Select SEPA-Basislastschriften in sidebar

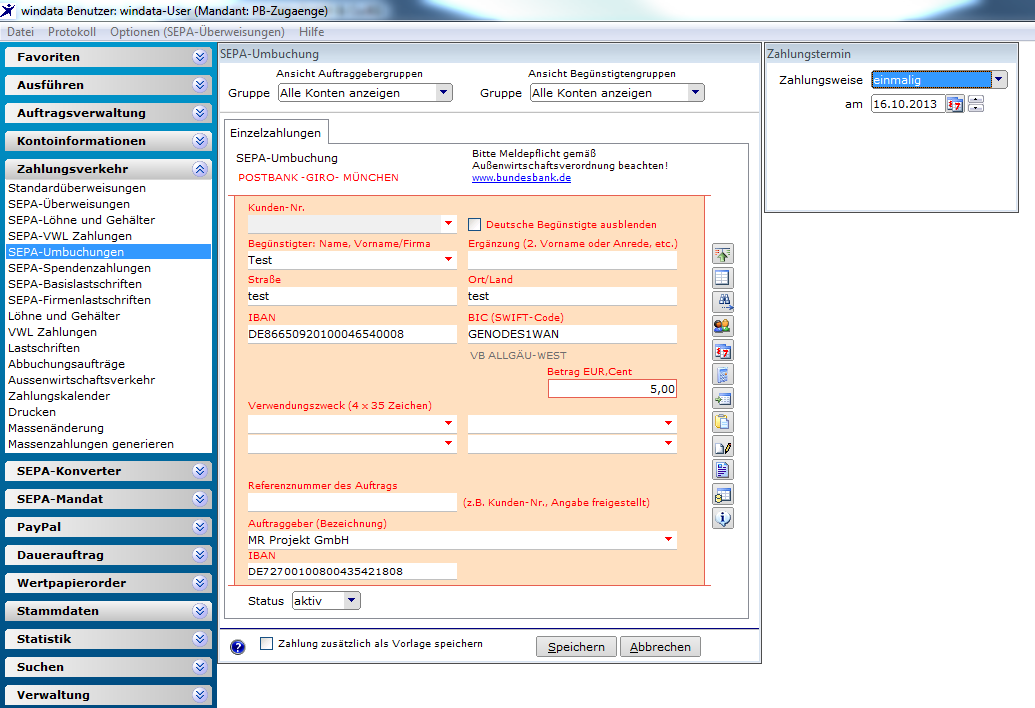75,284
